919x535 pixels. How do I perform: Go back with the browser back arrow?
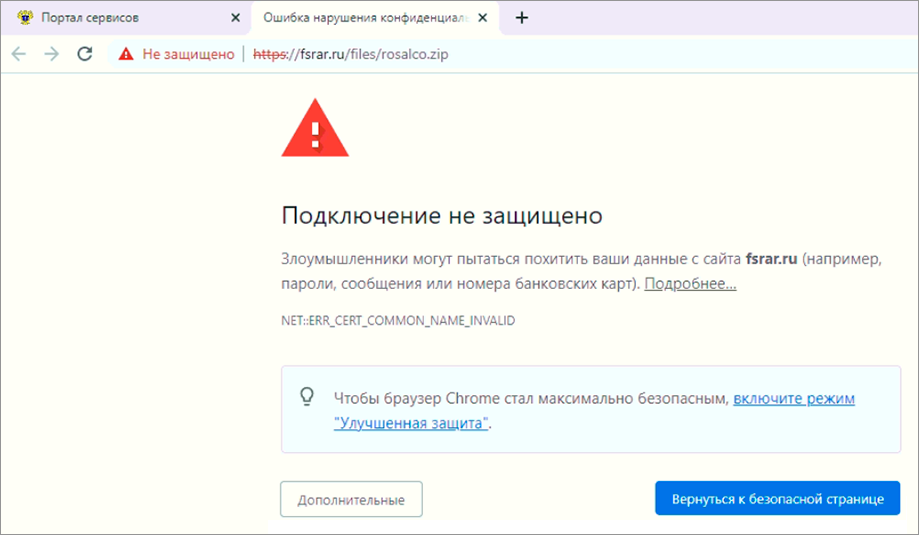(19, 54)
